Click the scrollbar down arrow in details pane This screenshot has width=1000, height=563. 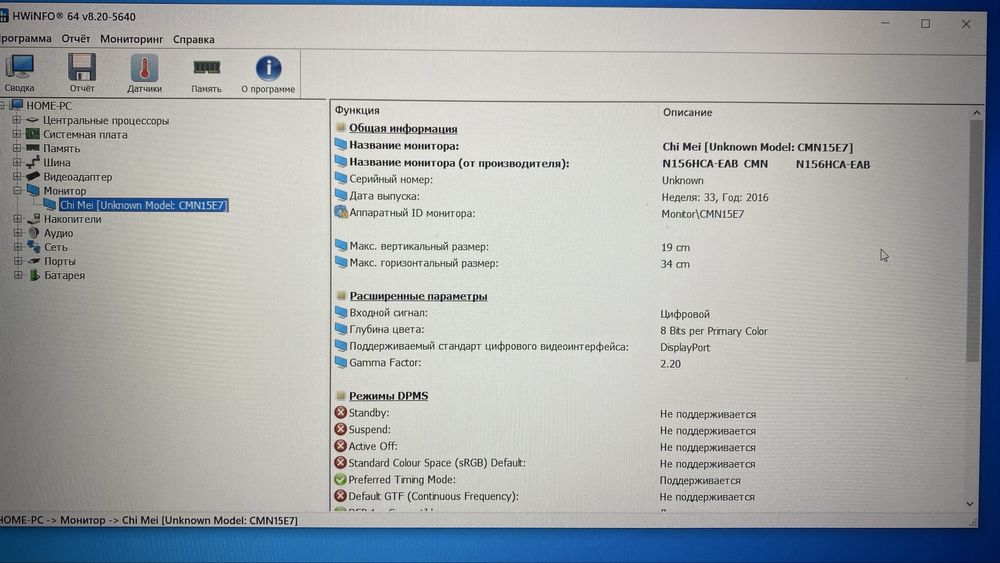click(x=970, y=504)
